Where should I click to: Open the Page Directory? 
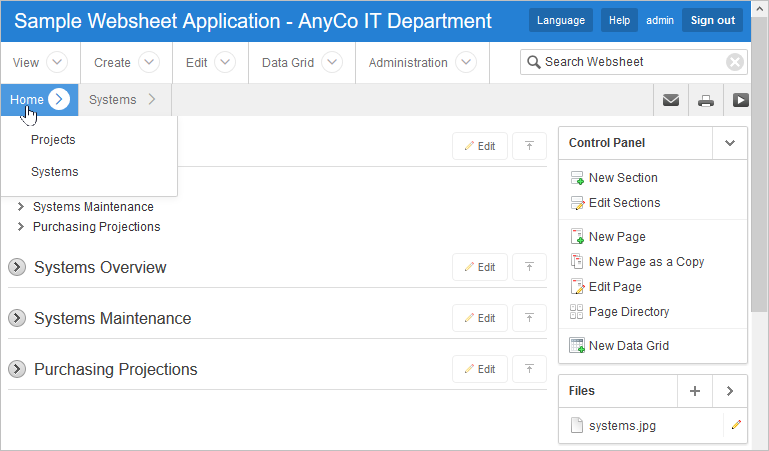pyautogui.click(x=628, y=312)
